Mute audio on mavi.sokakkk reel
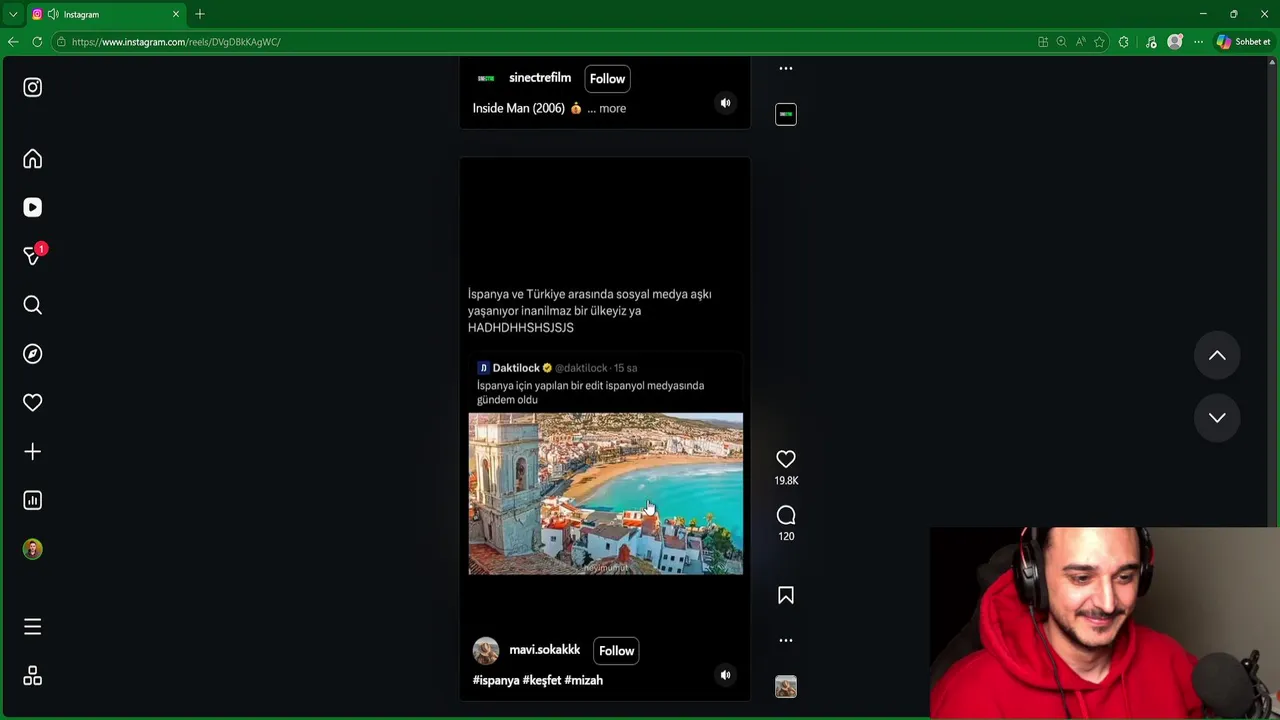This screenshot has height=720, width=1280. tap(726, 675)
